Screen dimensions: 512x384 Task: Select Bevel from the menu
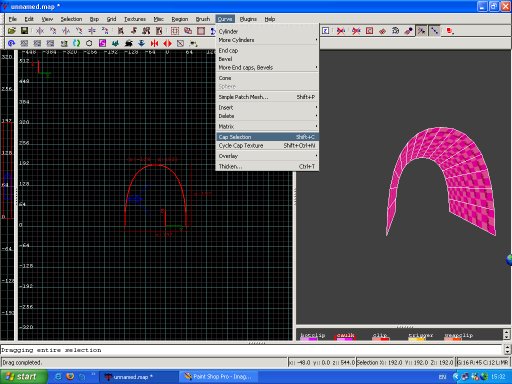pyautogui.click(x=267, y=59)
